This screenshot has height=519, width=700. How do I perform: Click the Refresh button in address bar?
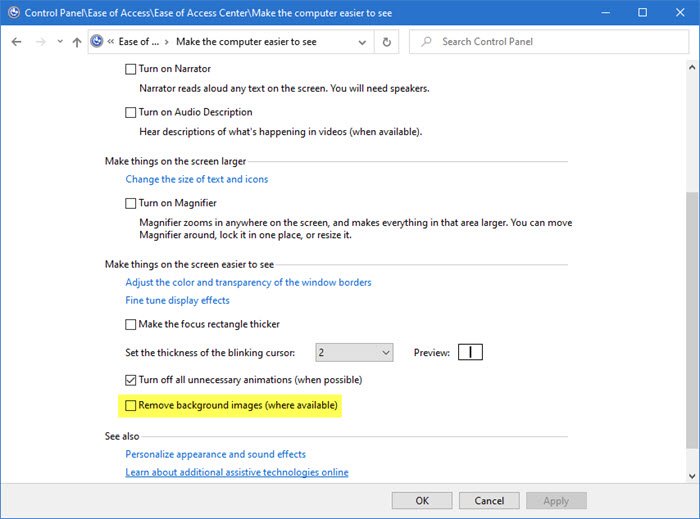click(x=388, y=42)
